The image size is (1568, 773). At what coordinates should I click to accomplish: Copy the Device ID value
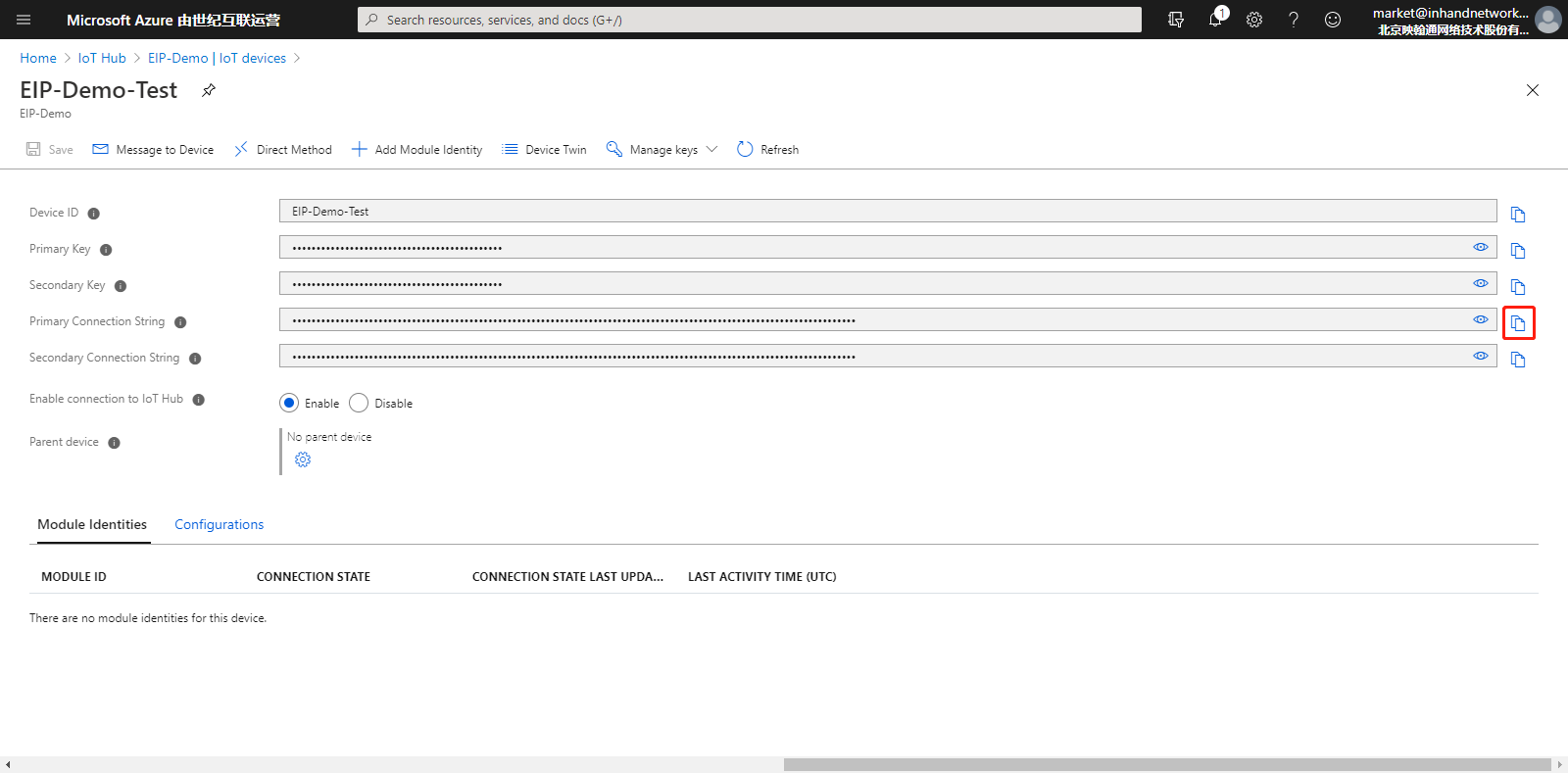[1518, 215]
